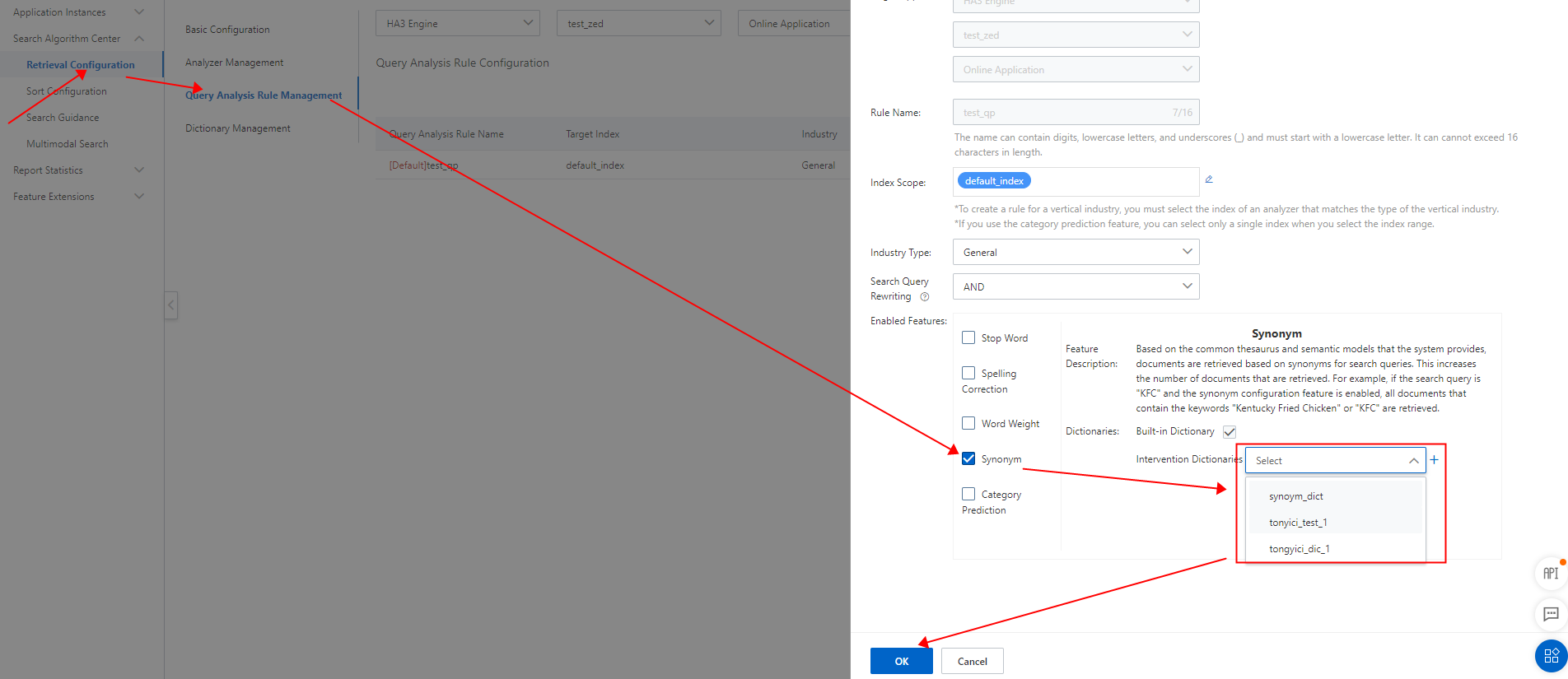Switch to Query Analysis Rule Management tab
This screenshot has height=679, width=1568.
click(x=264, y=95)
